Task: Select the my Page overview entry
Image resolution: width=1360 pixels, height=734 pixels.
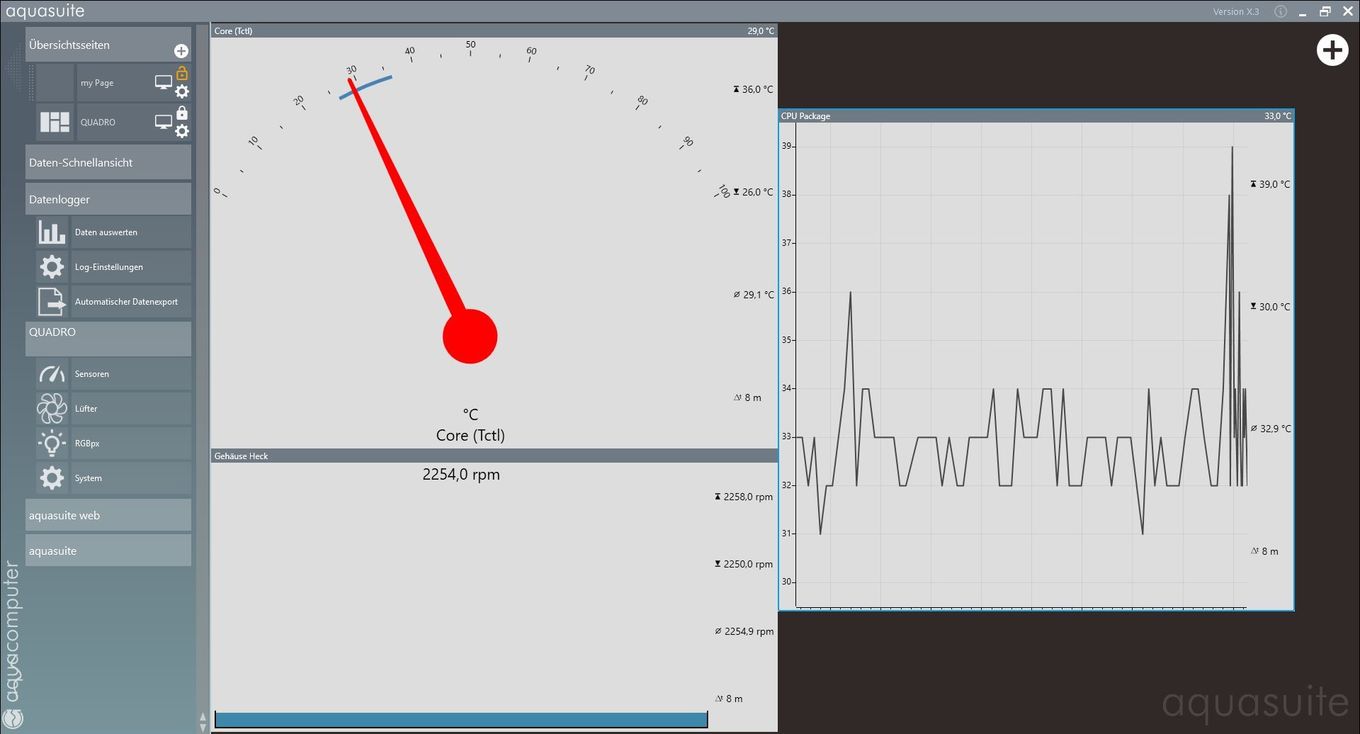Action: [97, 83]
